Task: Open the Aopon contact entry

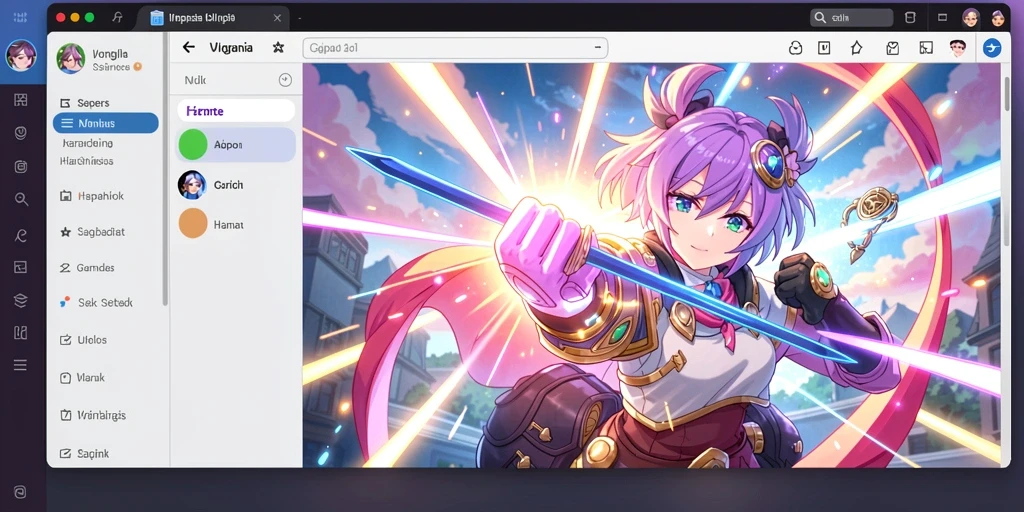Action: [235, 144]
